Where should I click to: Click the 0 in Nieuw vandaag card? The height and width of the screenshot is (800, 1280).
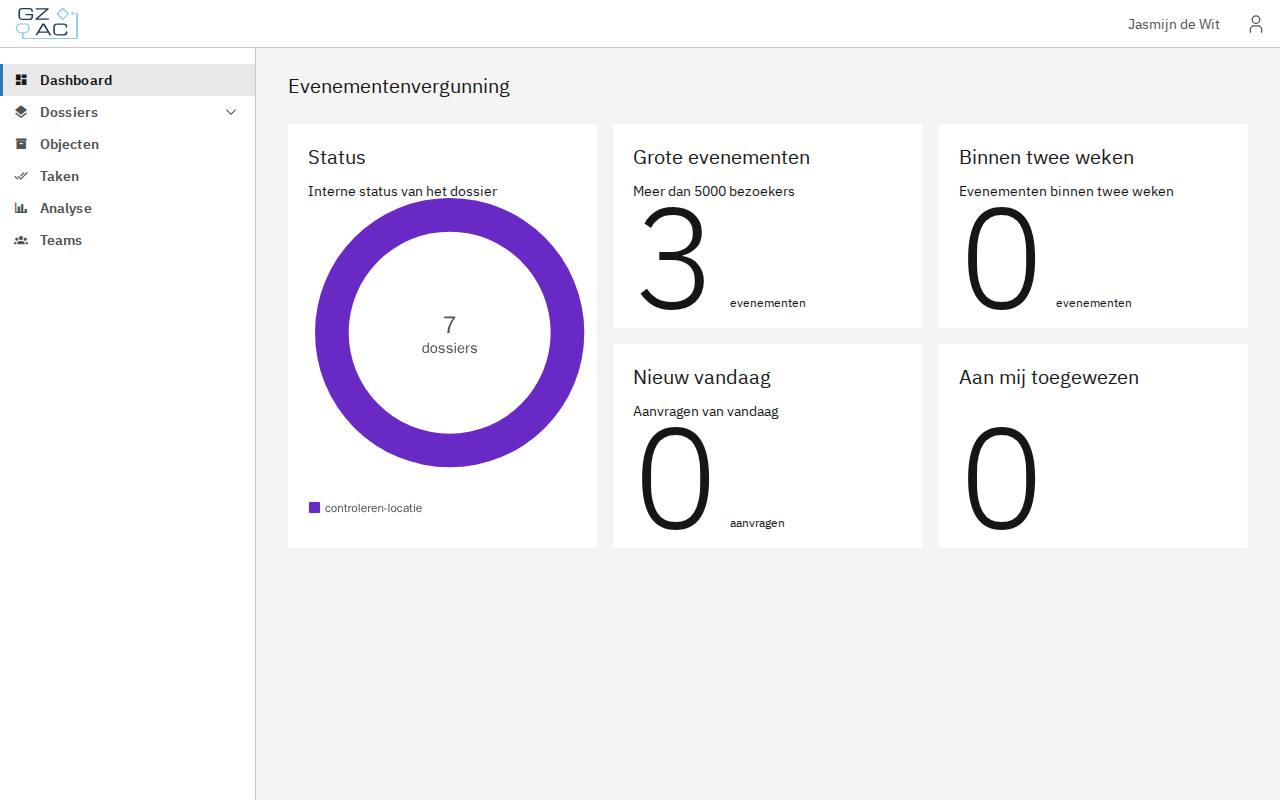[675, 478]
